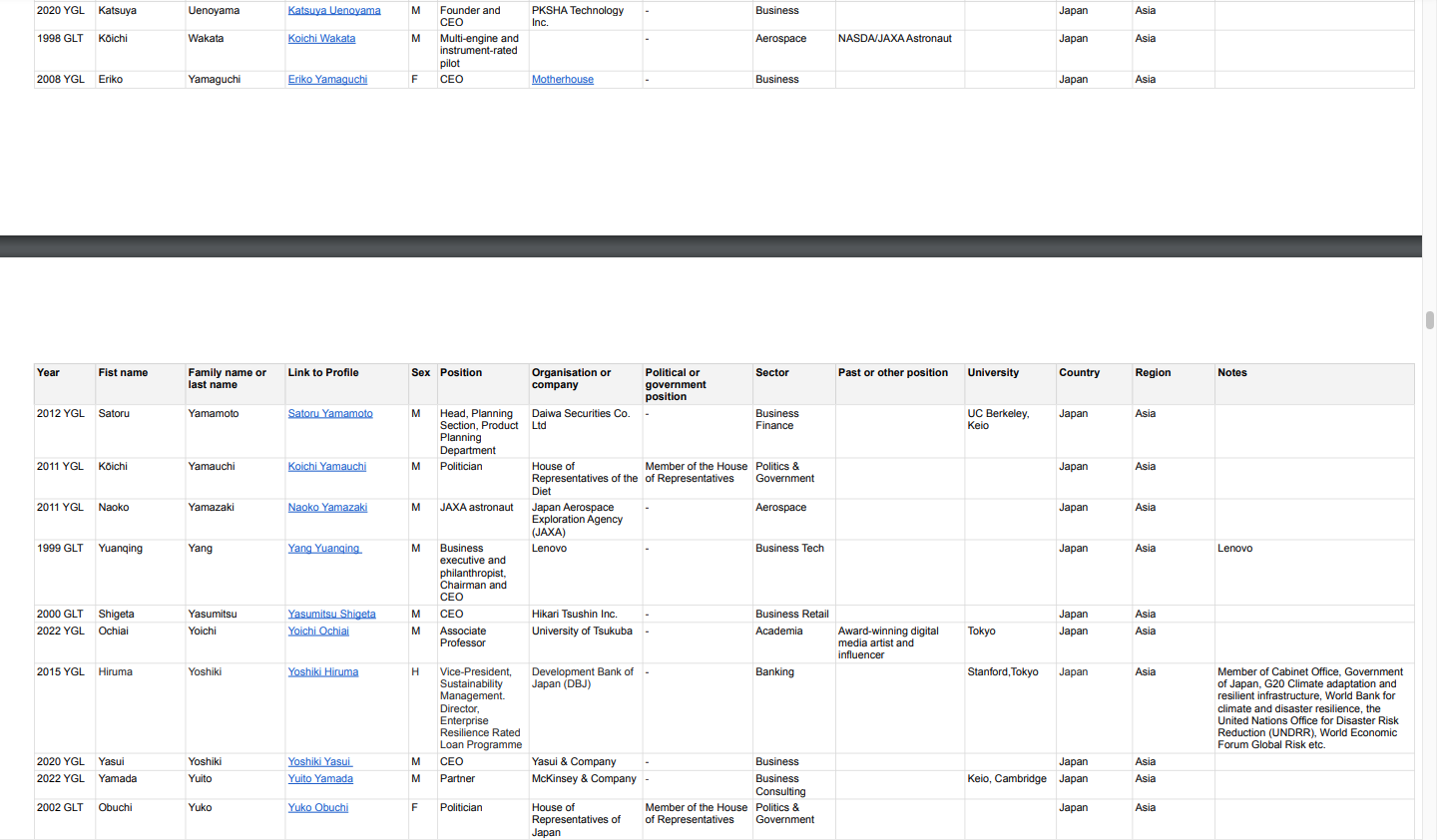Open the Yoshiki Yasui profile link
1437x840 pixels.
pyautogui.click(x=320, y=762)
